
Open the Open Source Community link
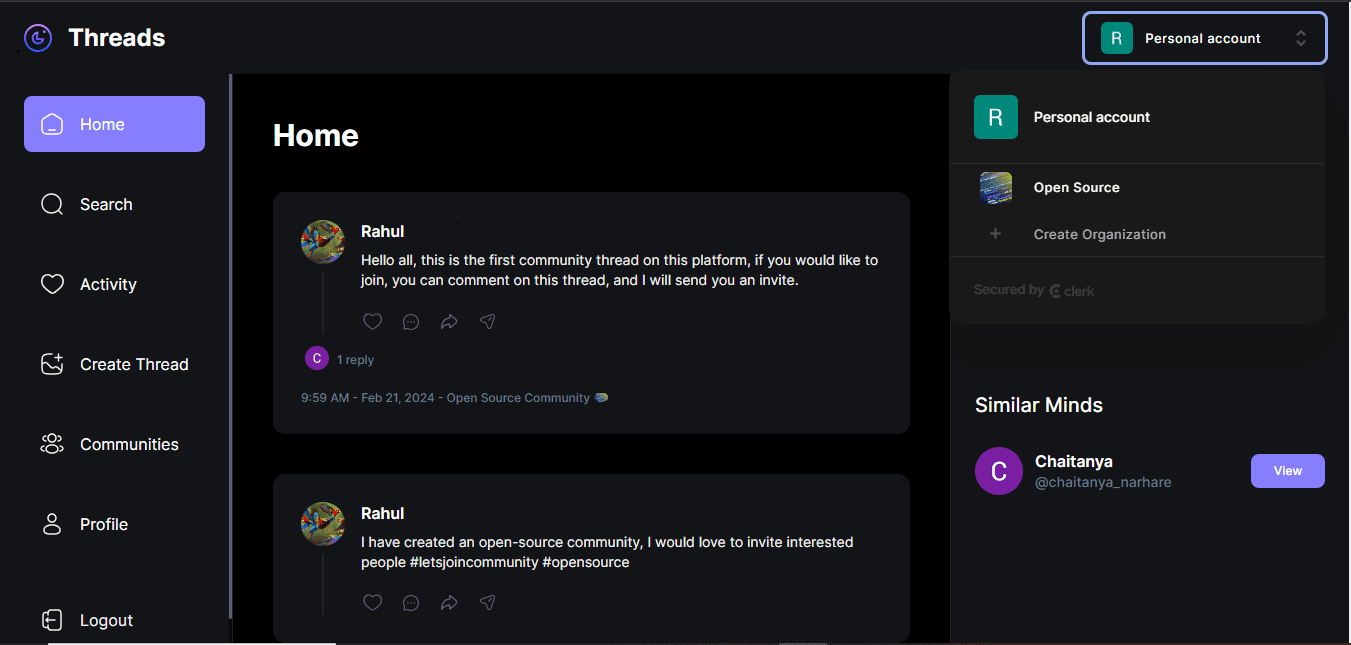(x=518, y=397)
